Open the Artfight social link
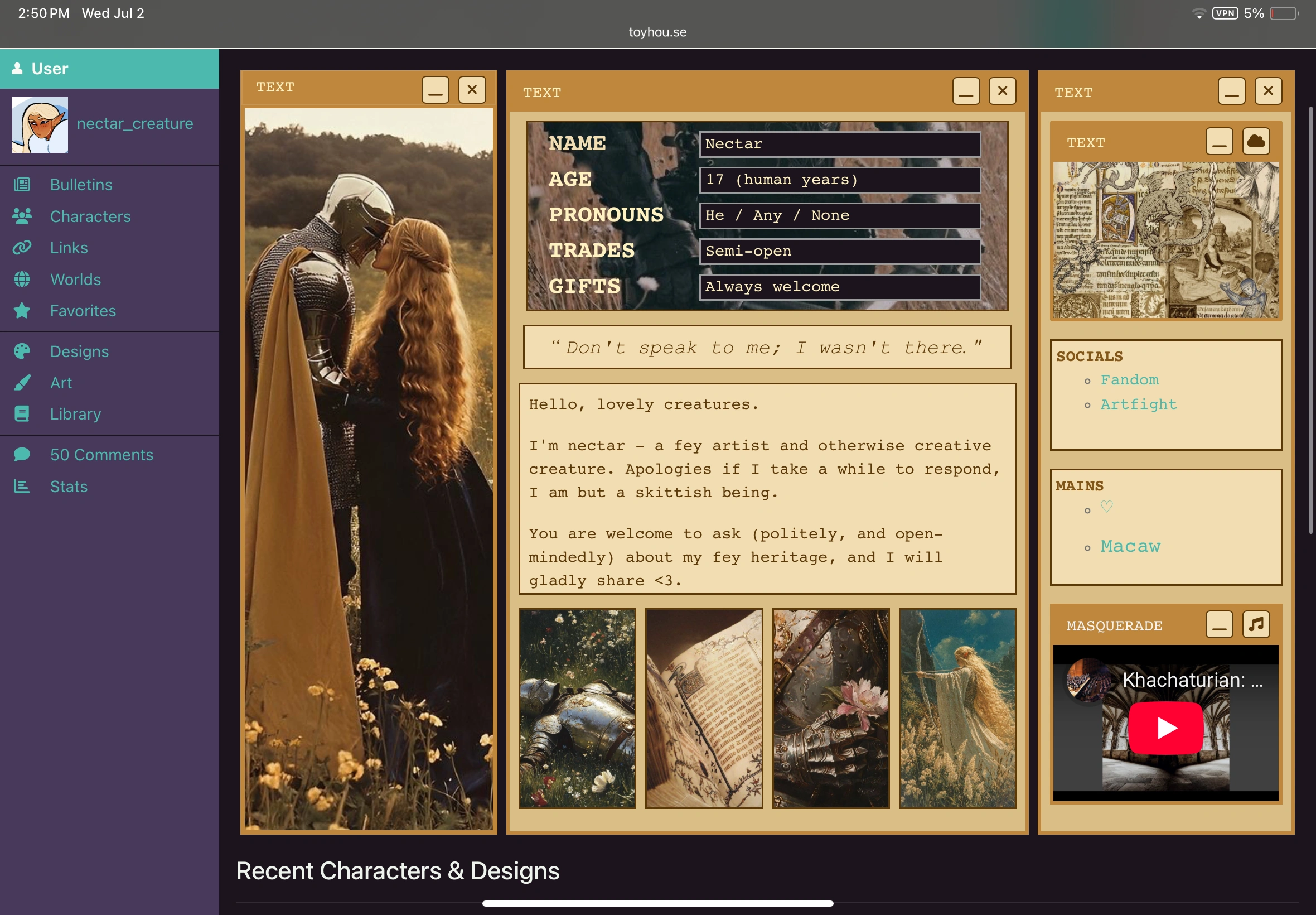The image size is (1316, 915). coord(1138,404)
